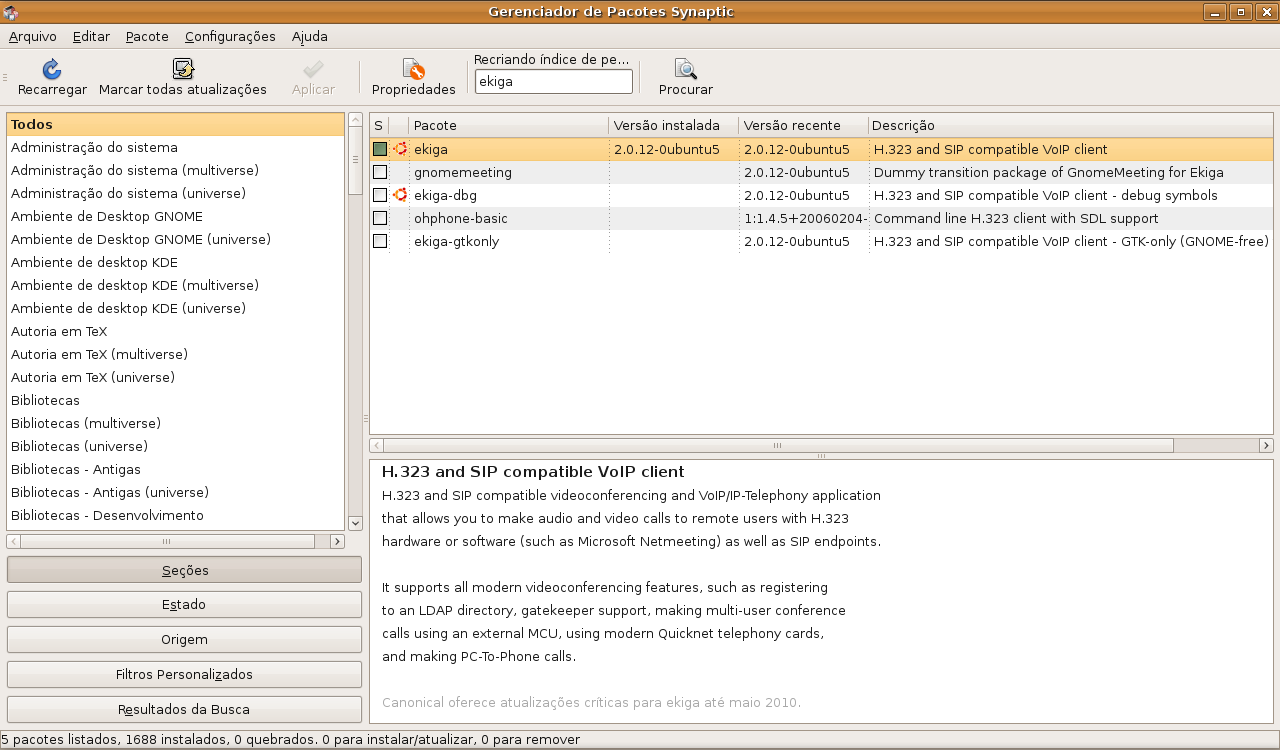Open the Configurações menu
The width and height of the screenshot is (1280, 750).
click(x=230, y=36)
